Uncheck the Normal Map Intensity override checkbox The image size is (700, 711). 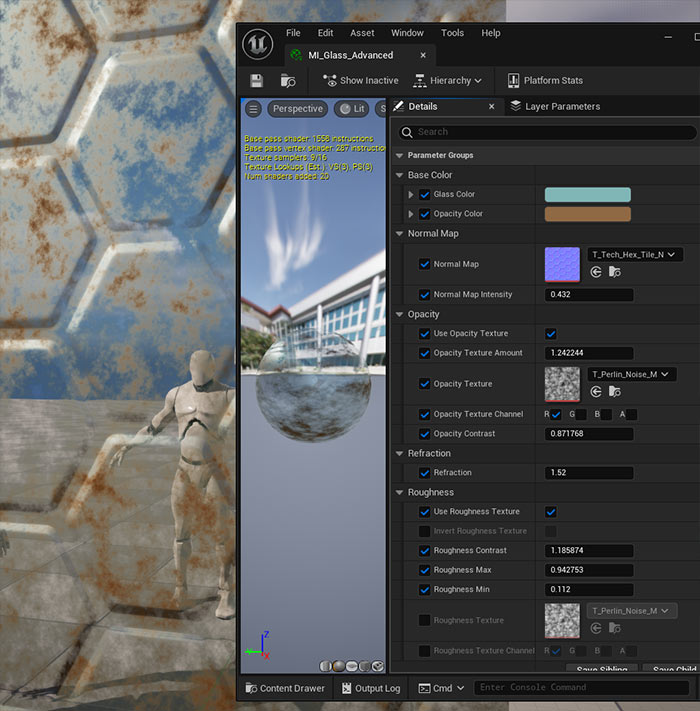pyautogui.click(x=425, y=295)
